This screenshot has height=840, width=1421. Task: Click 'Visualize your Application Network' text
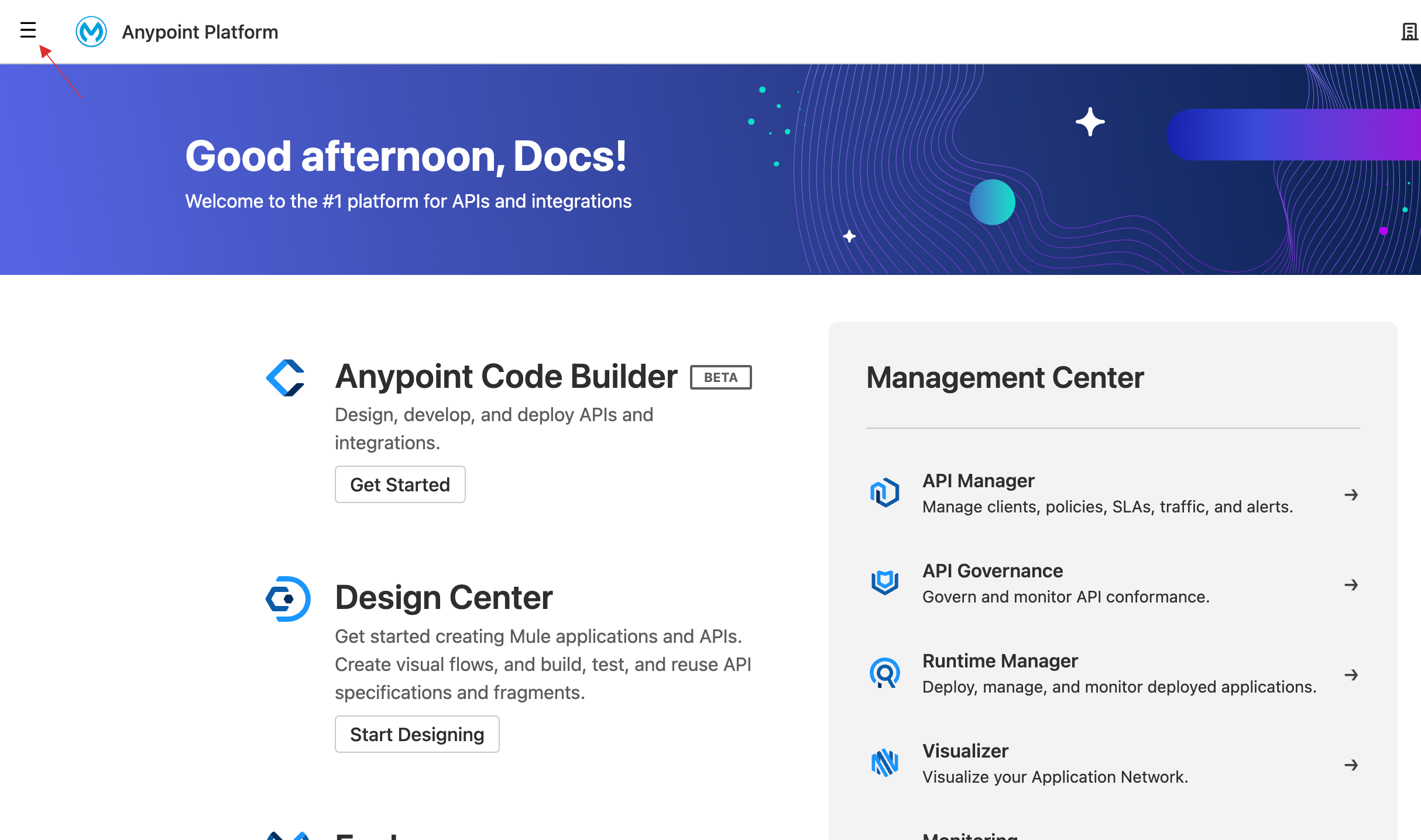1055,777
